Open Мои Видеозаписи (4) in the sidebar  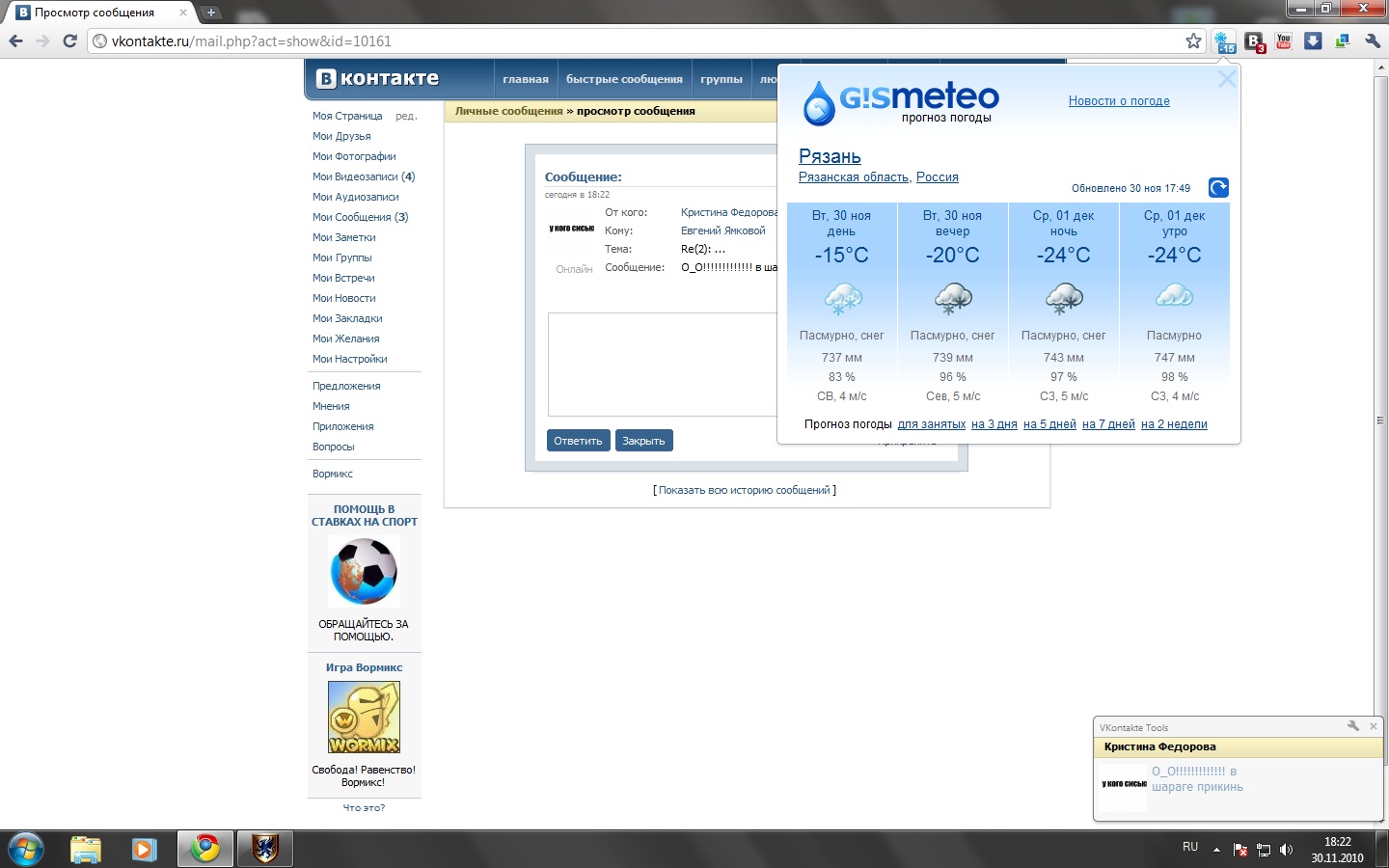[364, 176]
